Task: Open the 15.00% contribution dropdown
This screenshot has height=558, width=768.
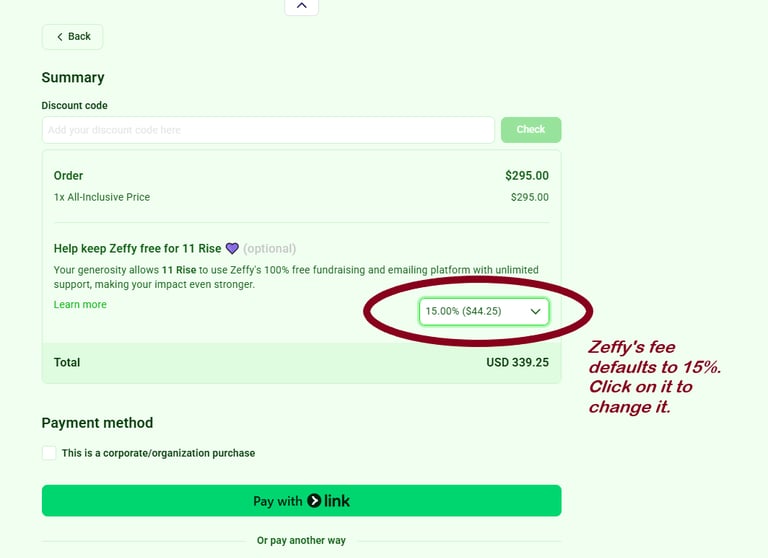Action: [484, 311]
